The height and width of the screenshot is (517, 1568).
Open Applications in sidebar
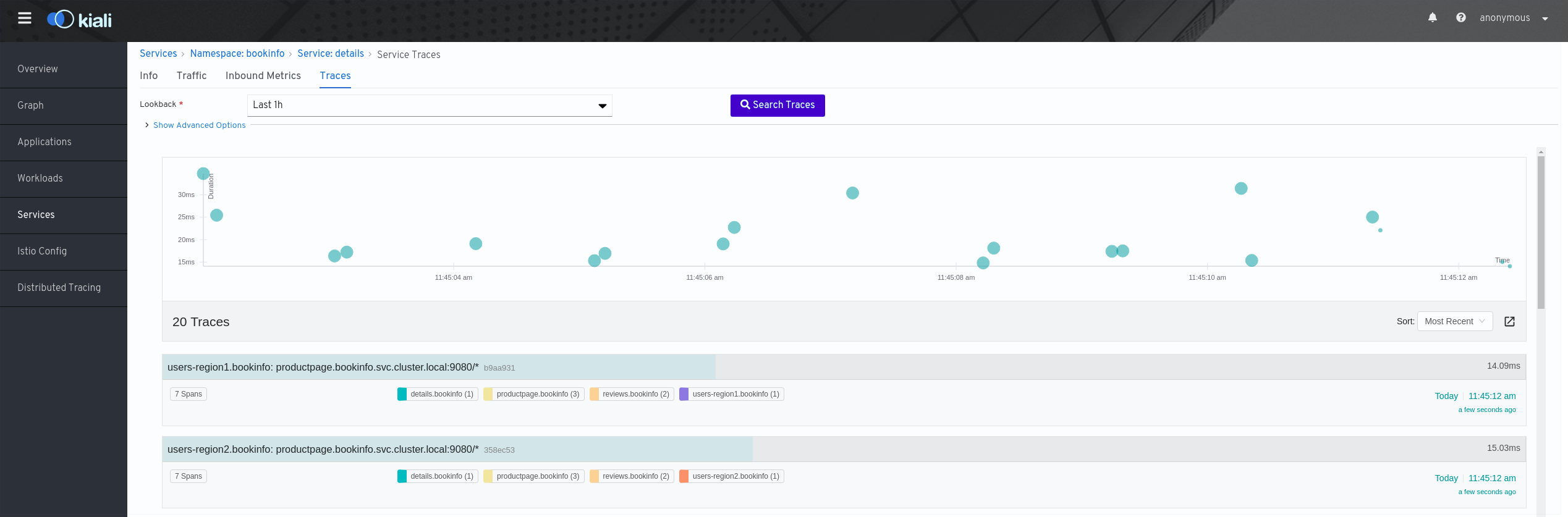pos(64,141)
